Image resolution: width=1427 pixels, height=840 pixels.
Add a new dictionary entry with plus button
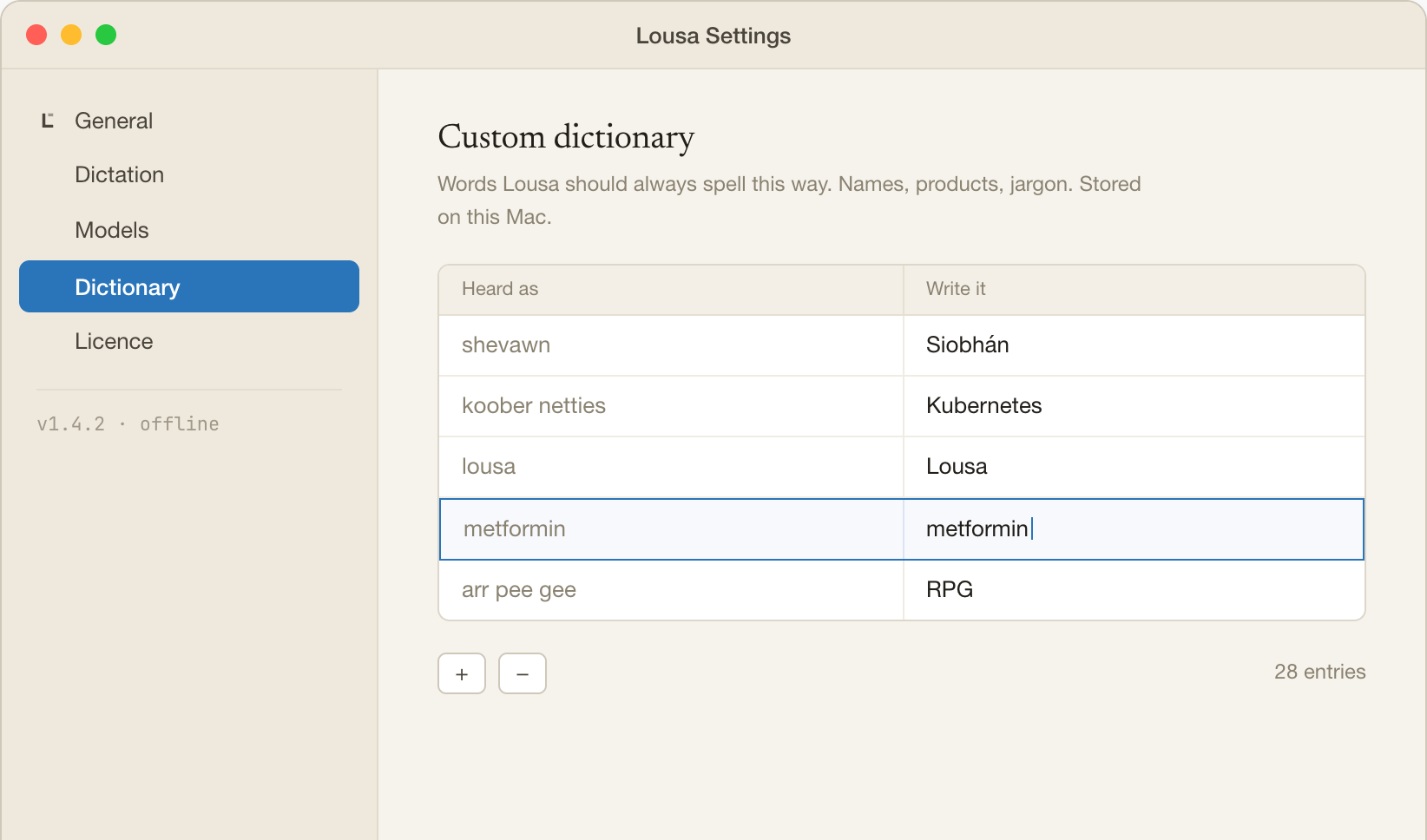click(462, 673)
